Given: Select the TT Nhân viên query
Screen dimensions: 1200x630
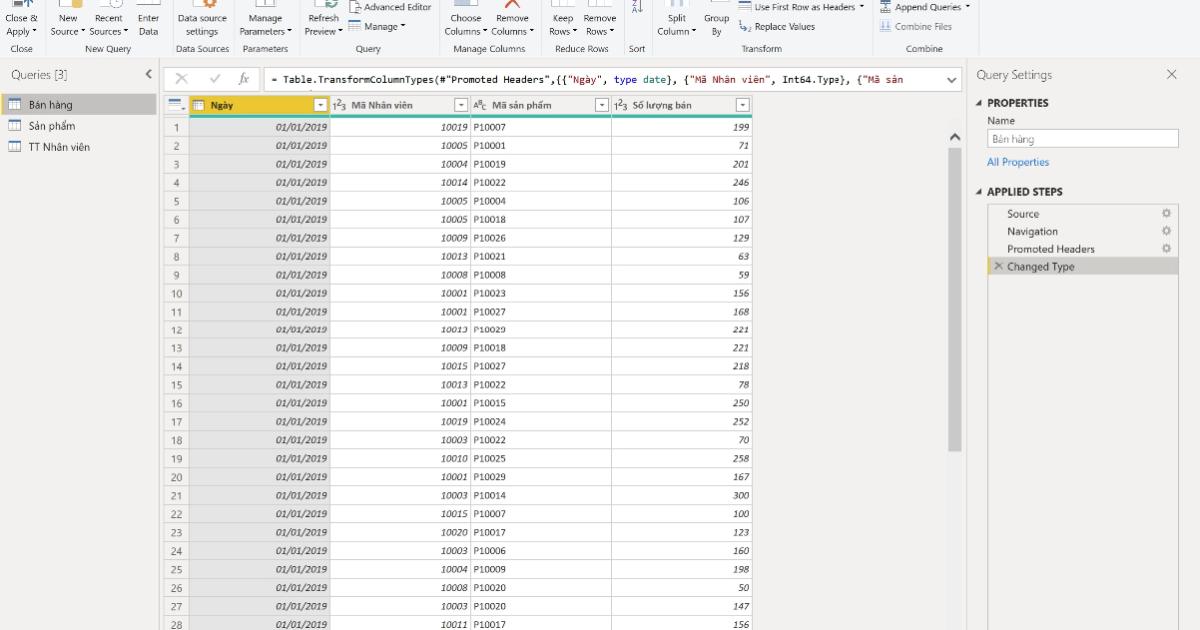Looking at the screenshot, I should click(64, 146).
